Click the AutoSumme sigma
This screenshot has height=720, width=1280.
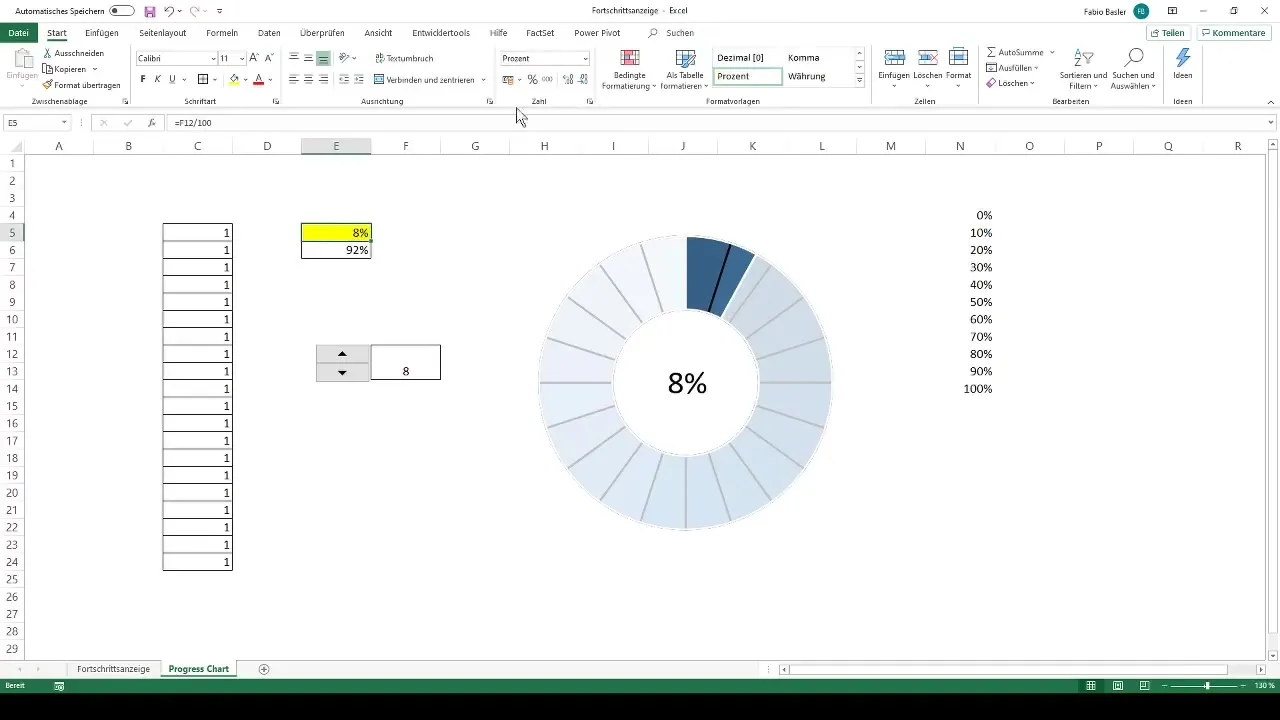click(991, 52)
